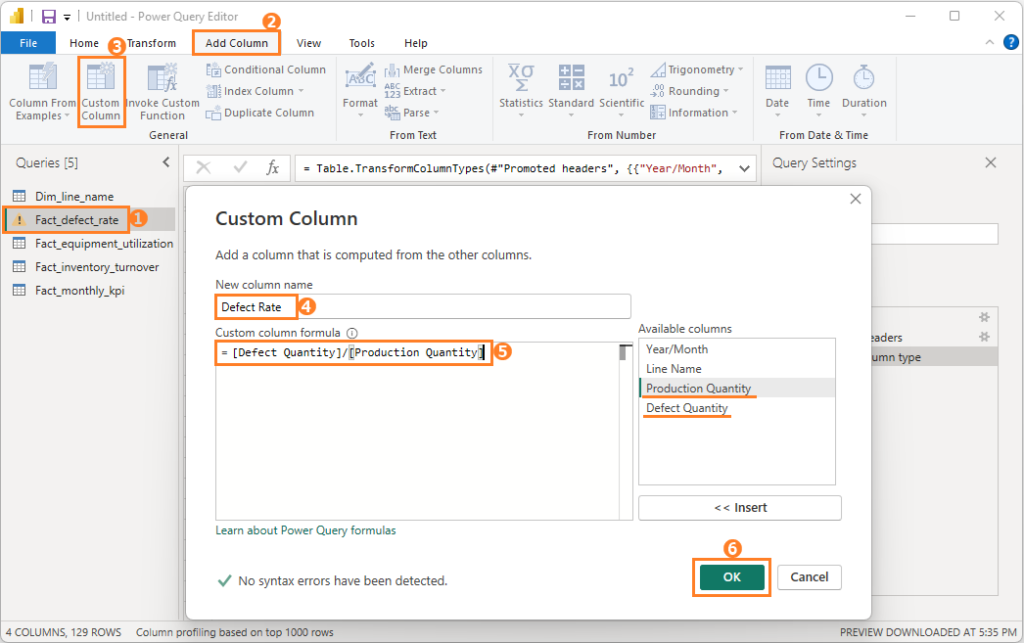Click Merge Columns command
Viewport: 1024px width, 643px height.
click(x=434, y=69)
